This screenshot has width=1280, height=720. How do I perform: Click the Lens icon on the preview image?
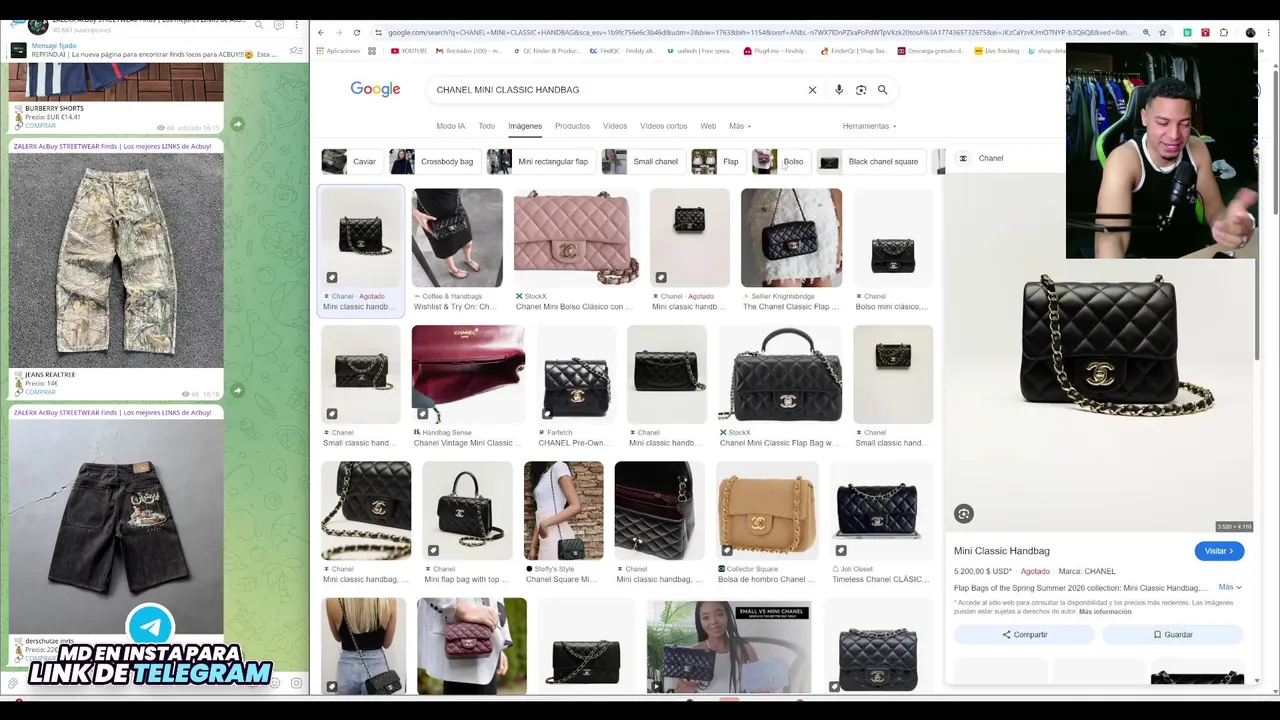pos(964,514)
